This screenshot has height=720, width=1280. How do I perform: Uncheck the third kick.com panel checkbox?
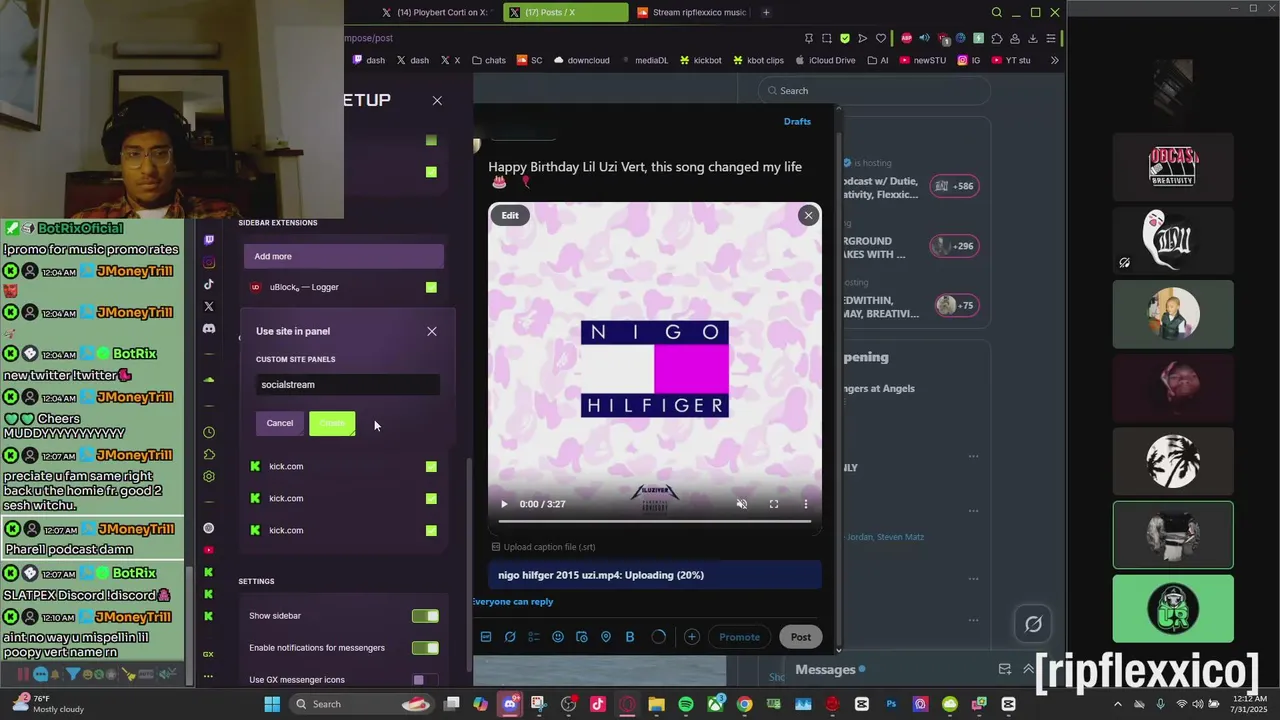[x=431, y=530]
